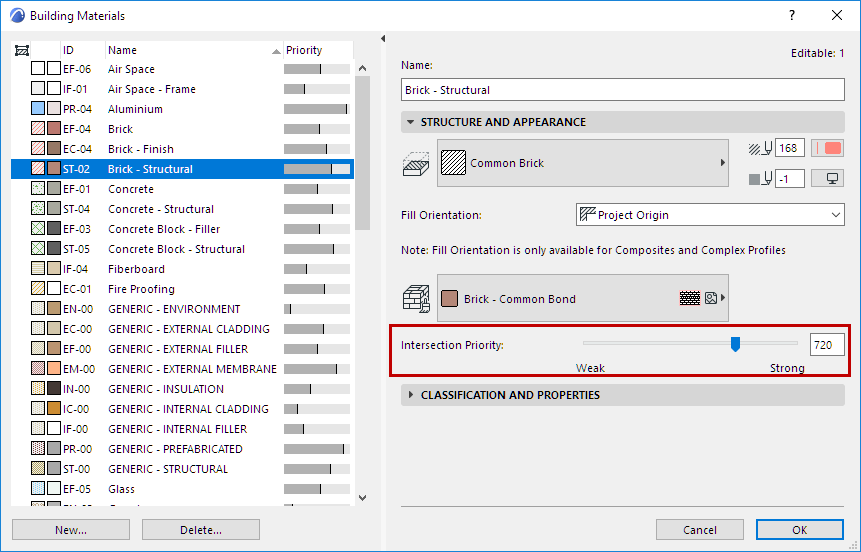Open Common Brick cut fill selector
Image resolution: width=861 pixels, height=552 pixels.
tap(583, 163)
